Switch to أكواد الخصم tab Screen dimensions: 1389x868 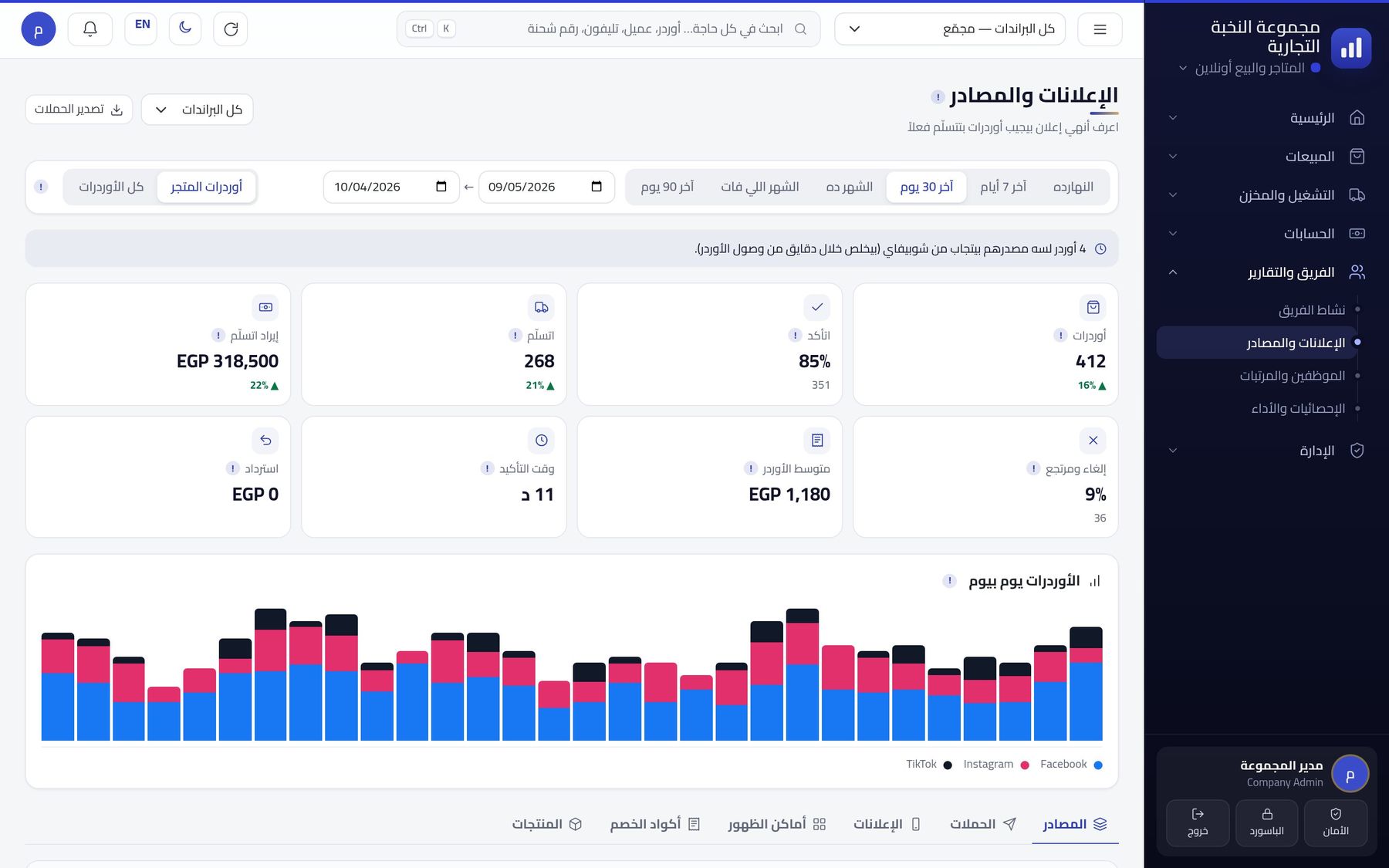[x=655, y=824]
